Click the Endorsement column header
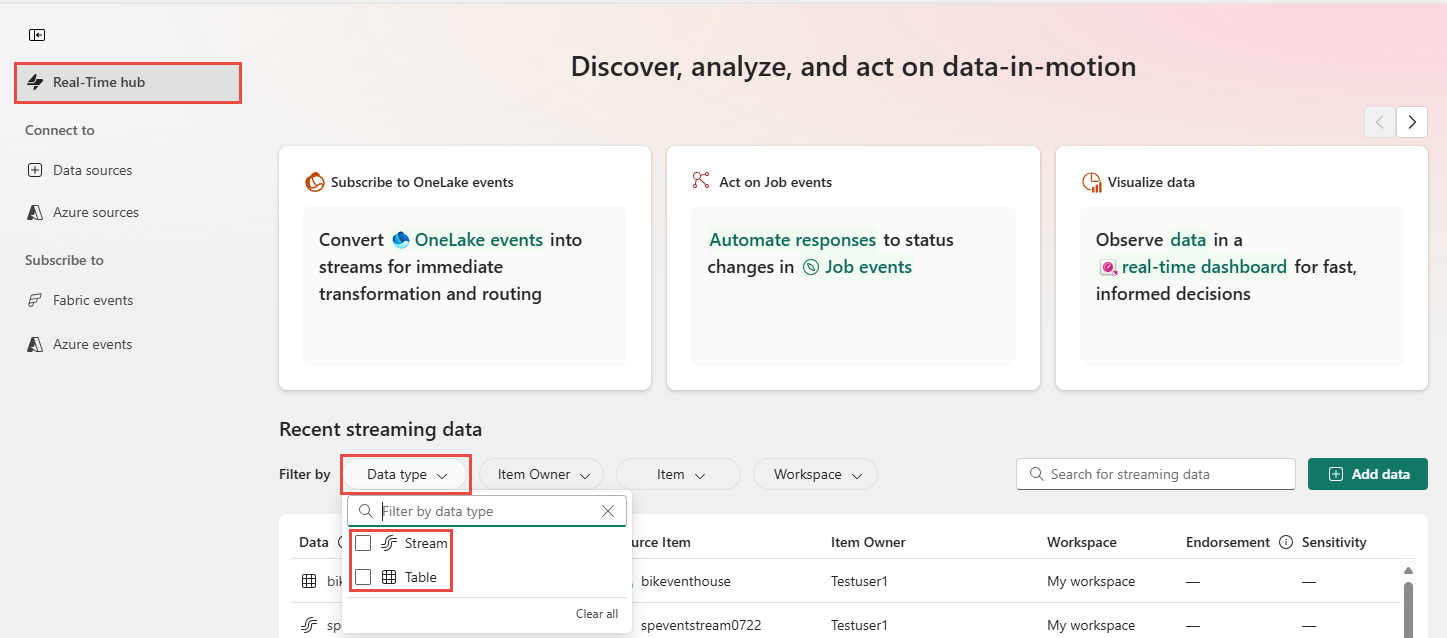The image size is (1447, 638). 1227,542
